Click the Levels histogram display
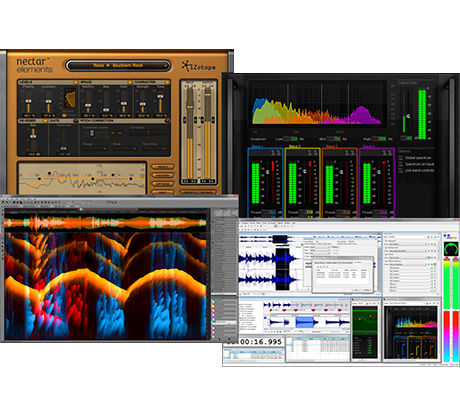 click(70, 98)
